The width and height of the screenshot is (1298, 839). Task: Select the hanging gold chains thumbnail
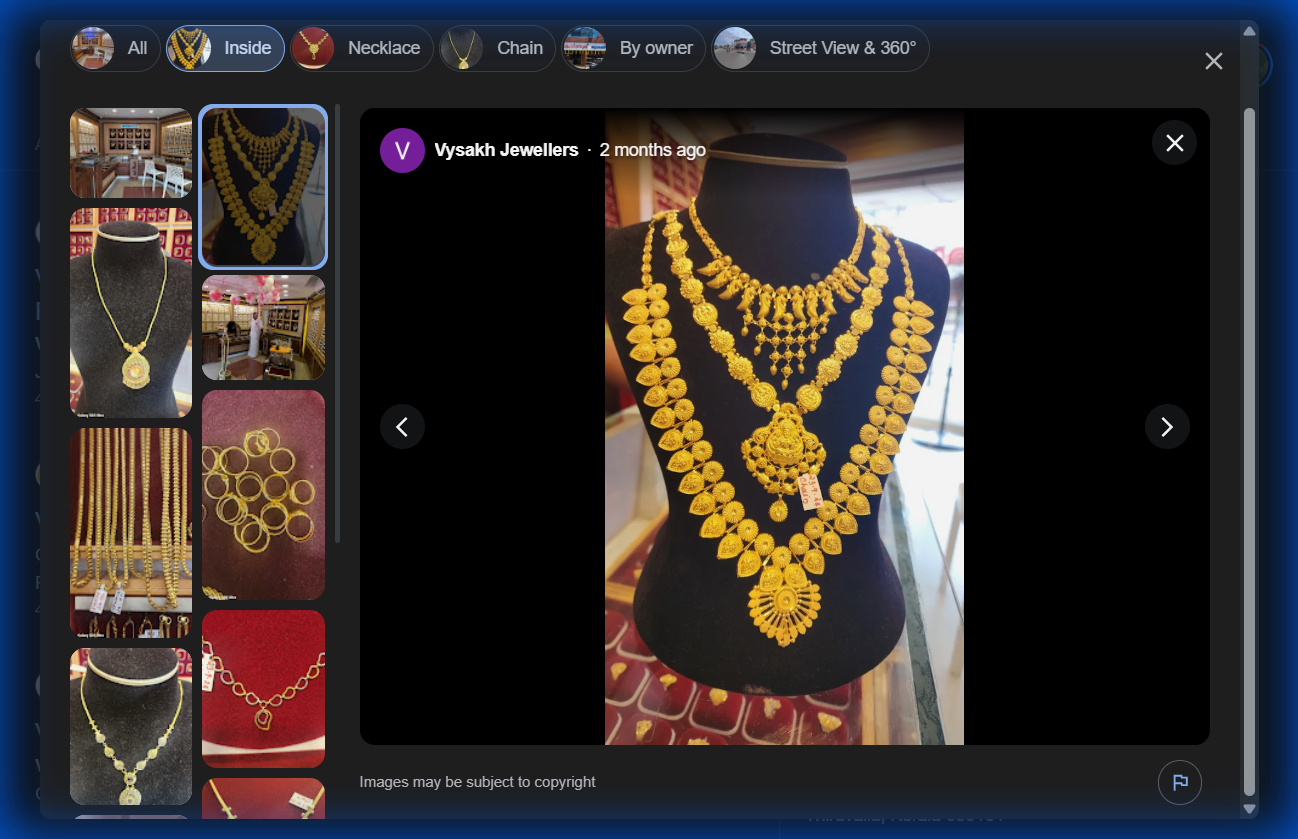[130, 530]
